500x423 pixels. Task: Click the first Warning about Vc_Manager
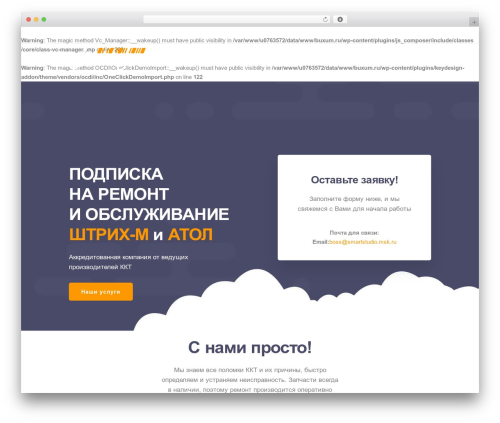(247, 45)
